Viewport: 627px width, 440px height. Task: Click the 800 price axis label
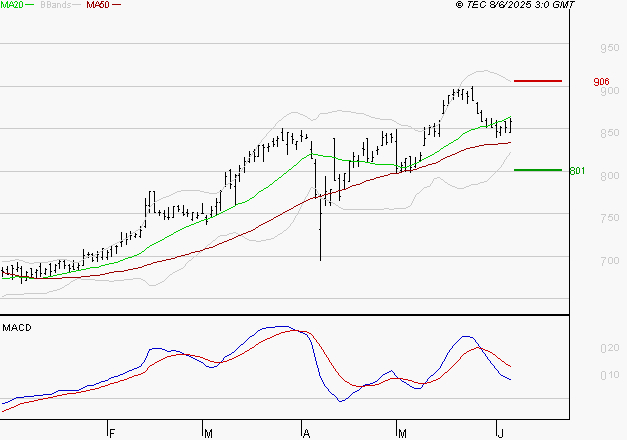tap(609, 176)
